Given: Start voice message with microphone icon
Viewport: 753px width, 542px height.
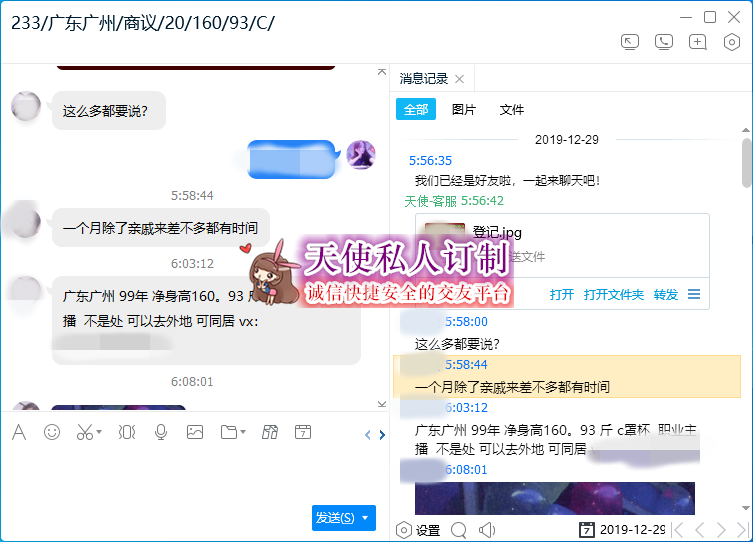Looking at the screenshot, I should [161, 432].
